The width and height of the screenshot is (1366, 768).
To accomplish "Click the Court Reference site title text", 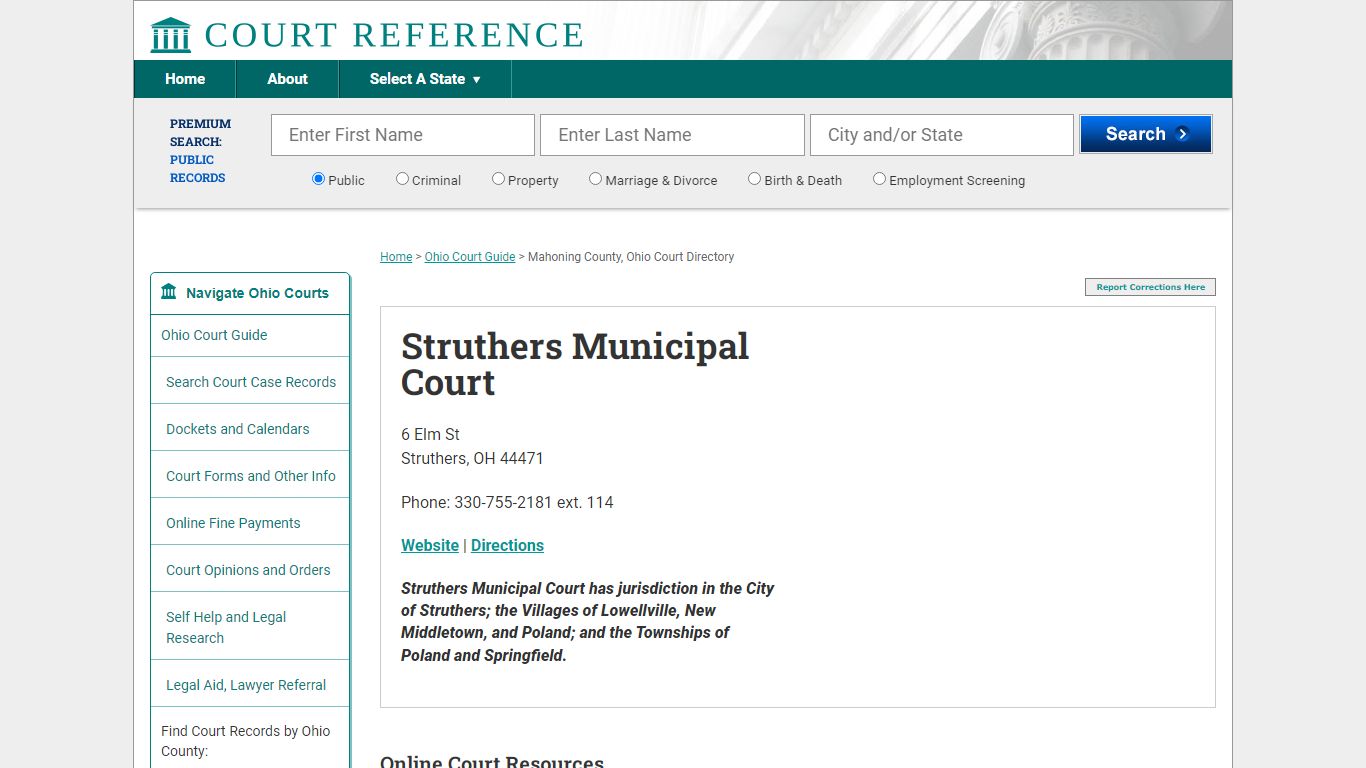I will point(394,35).
